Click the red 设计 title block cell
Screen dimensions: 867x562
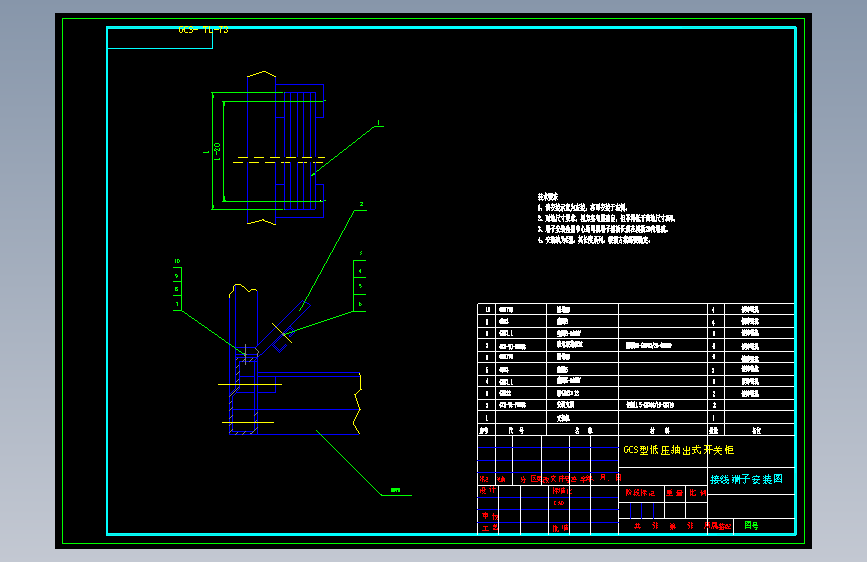pyautogui.click(x=488, y=491)
